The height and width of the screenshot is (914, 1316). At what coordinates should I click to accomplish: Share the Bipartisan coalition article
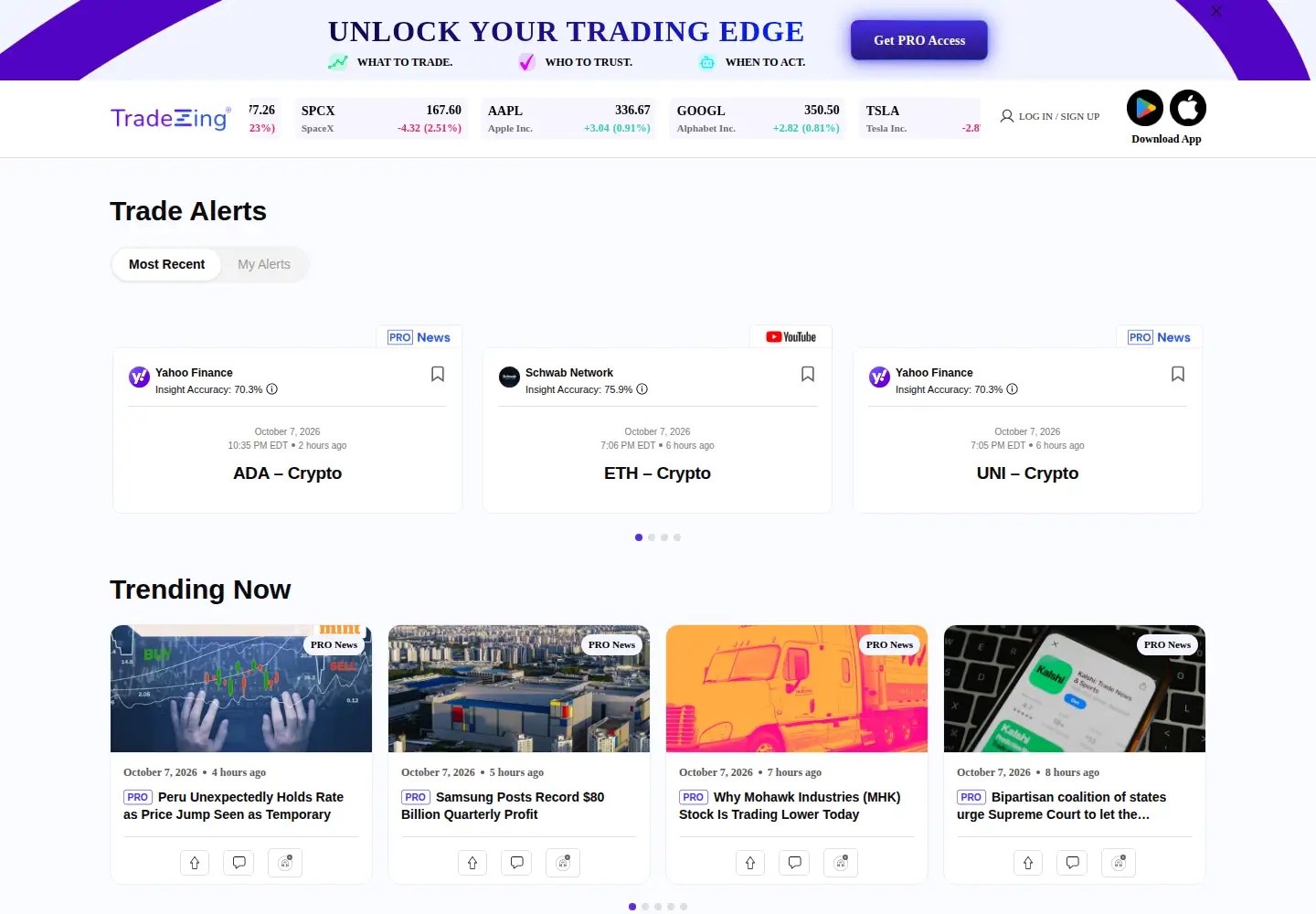coord(1028,863)
